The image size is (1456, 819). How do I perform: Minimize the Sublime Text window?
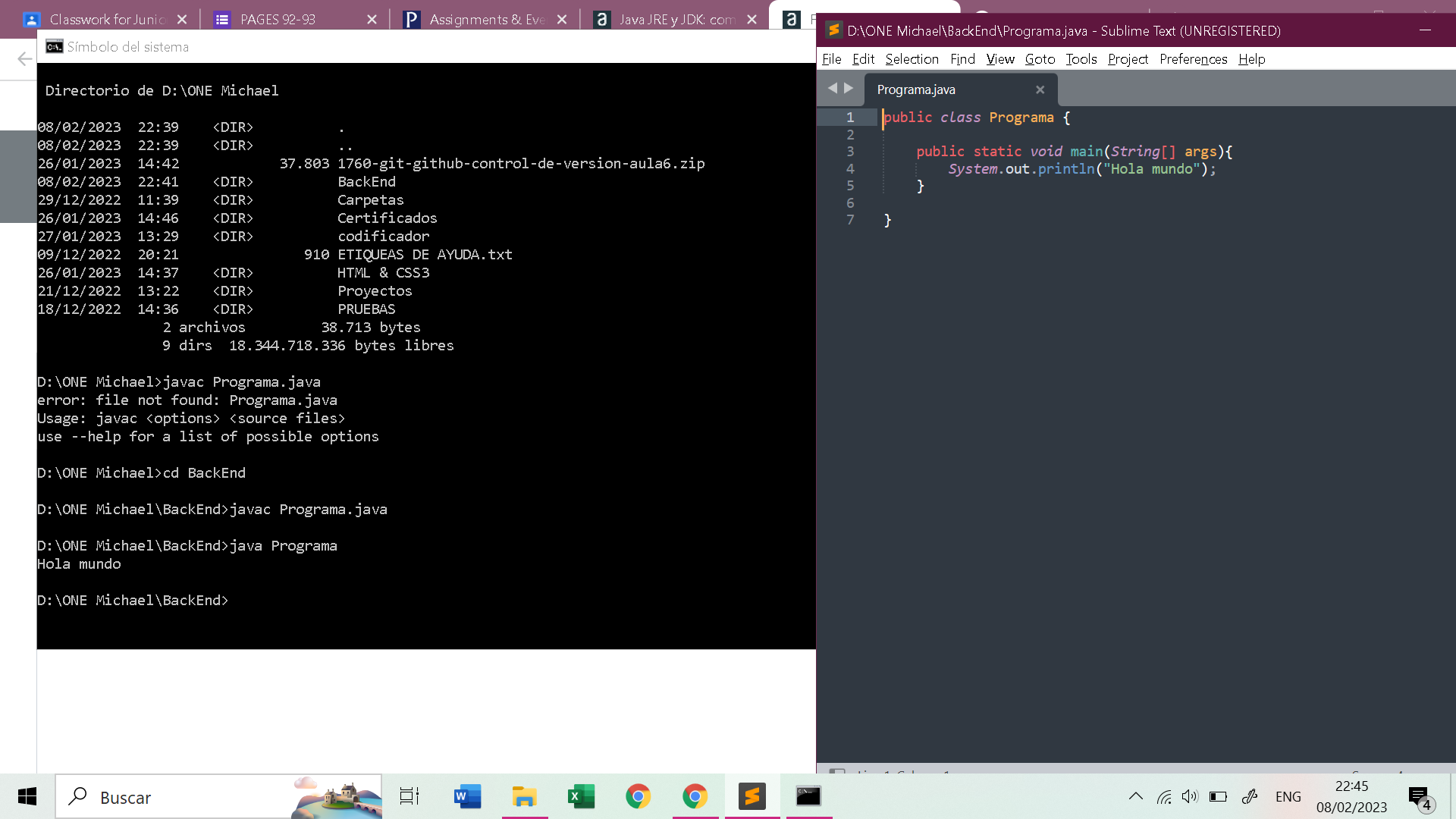1425,30
